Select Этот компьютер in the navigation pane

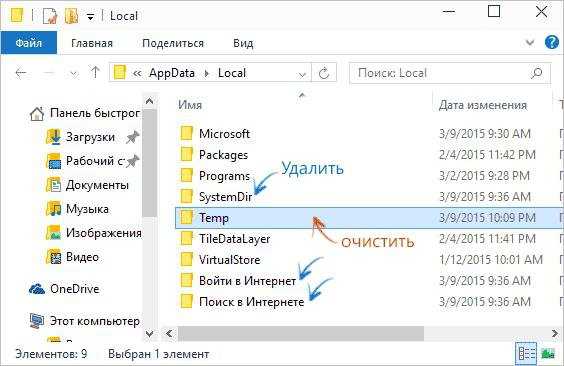pyautogui.click(x=85, y=321)
